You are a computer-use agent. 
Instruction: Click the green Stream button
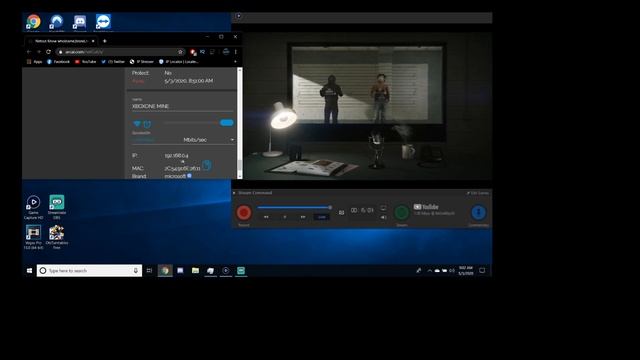pos(402,212)
